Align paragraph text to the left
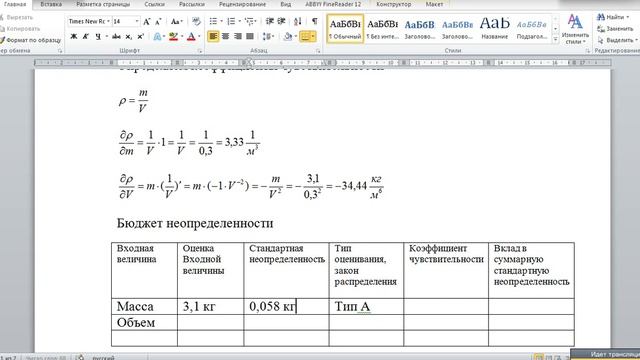 213,37
